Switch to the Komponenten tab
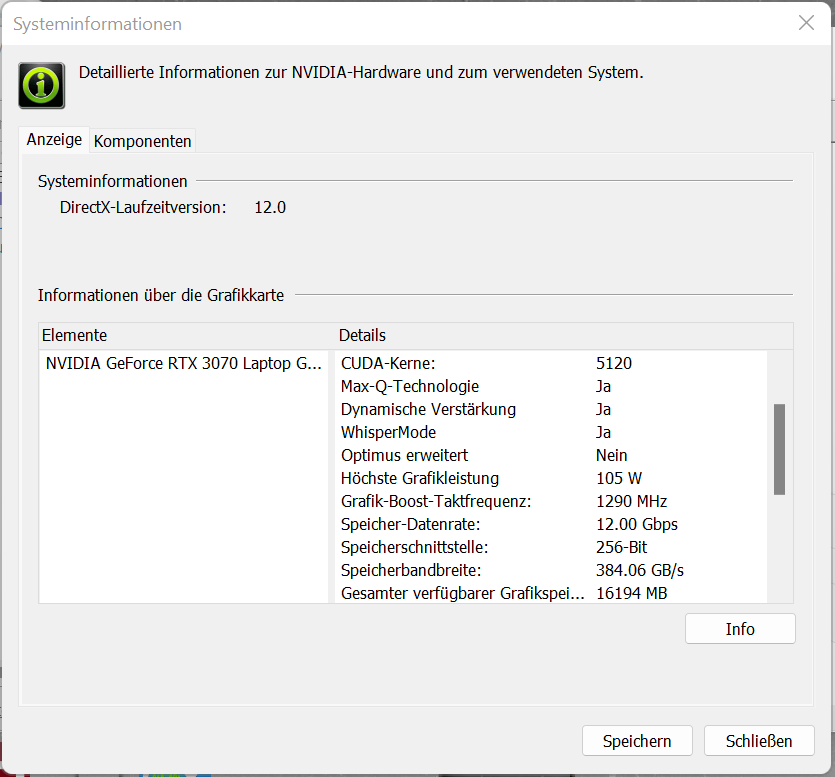The image size is (835, 777). [142, 141]
